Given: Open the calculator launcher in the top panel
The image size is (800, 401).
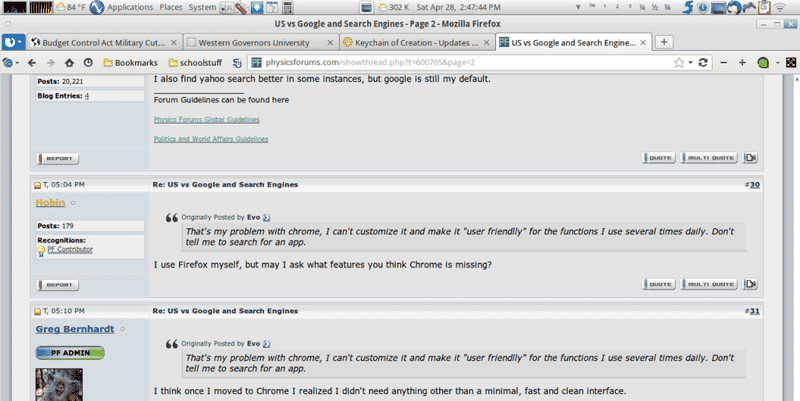Looking at the screenshot, I should tap(288, 7).
